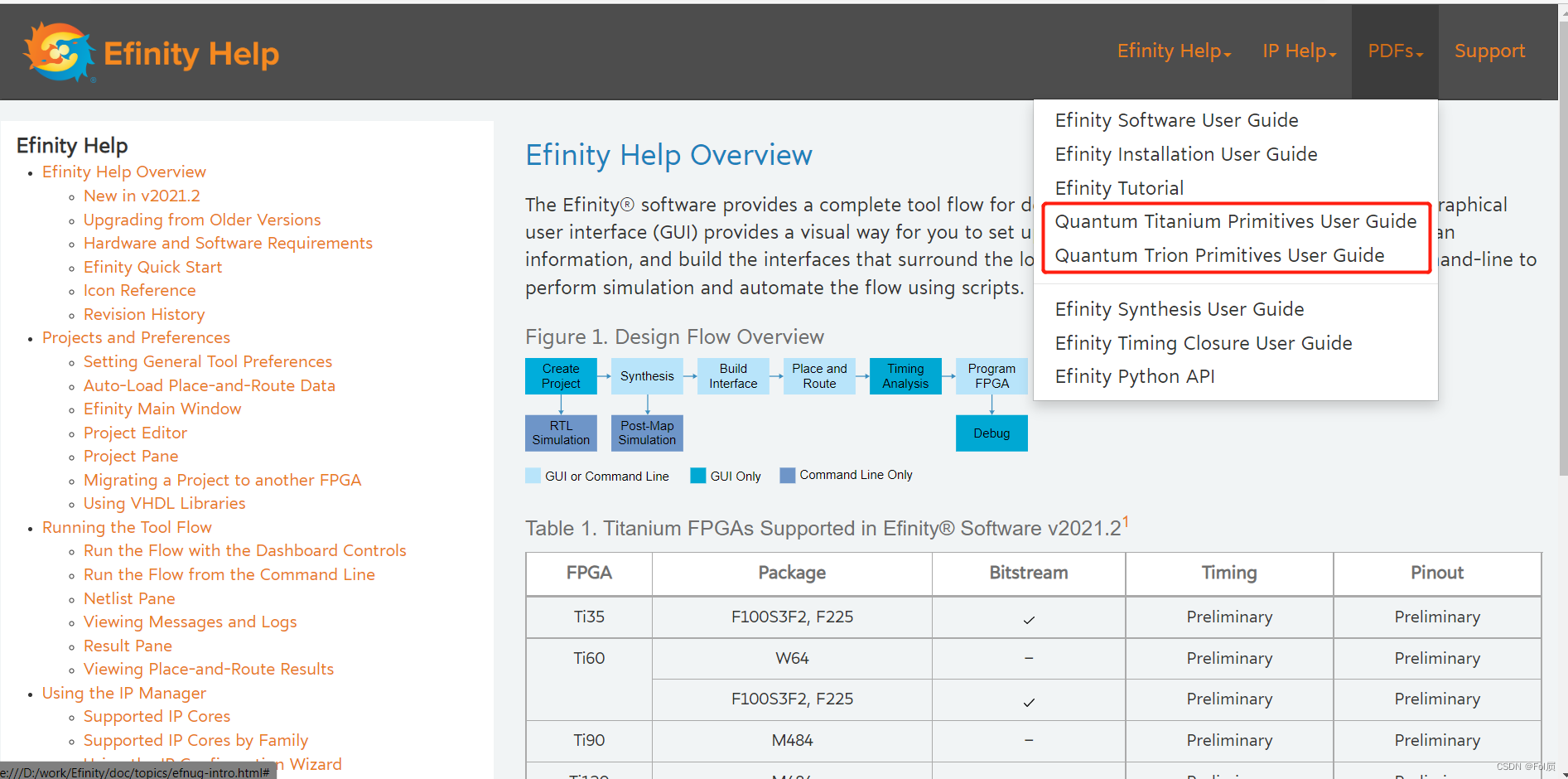Image resolution: width=1568 pixels, height=779 pixels.
Task: Open the Supported IP Cores topic
Action: (x=157, y=716)
